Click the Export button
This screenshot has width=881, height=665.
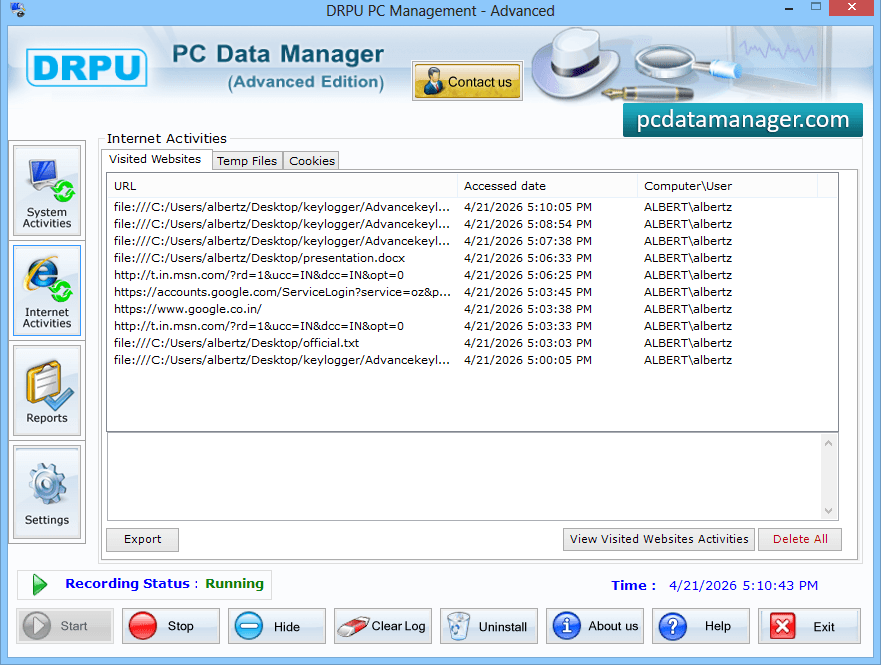click(x=143, y=539)
